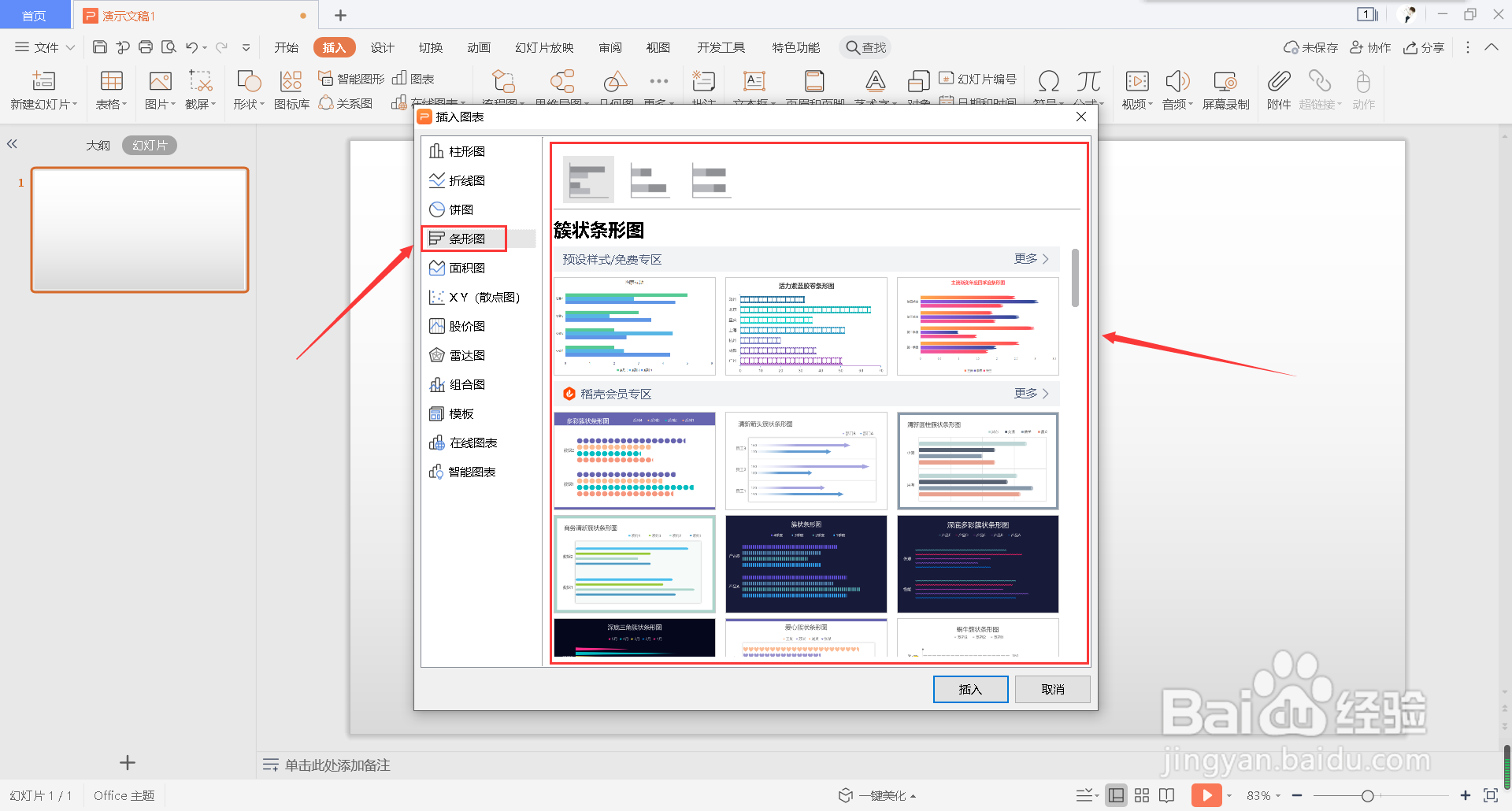The width and height of the screenshot is (1512, 811).
Task: Click the Cancel (取消) dialog button
Action: pyautogui.click(x=1053, y=689)
